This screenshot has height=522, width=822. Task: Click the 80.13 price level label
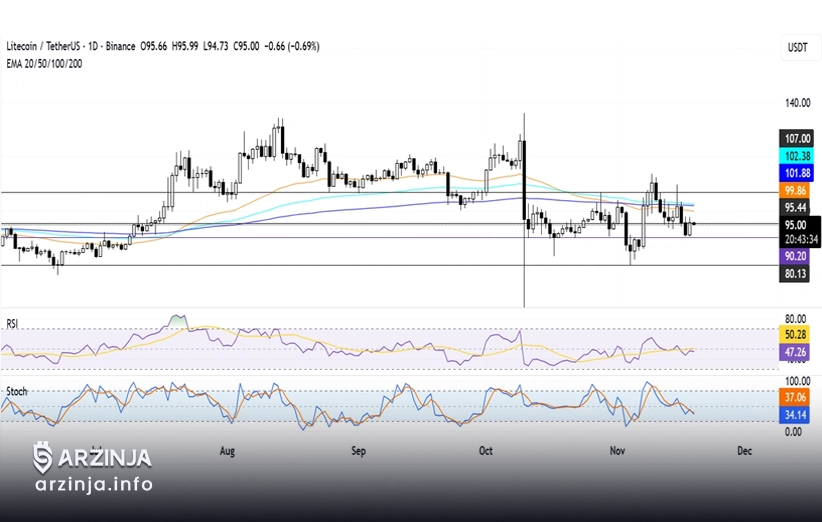(798, 273)
